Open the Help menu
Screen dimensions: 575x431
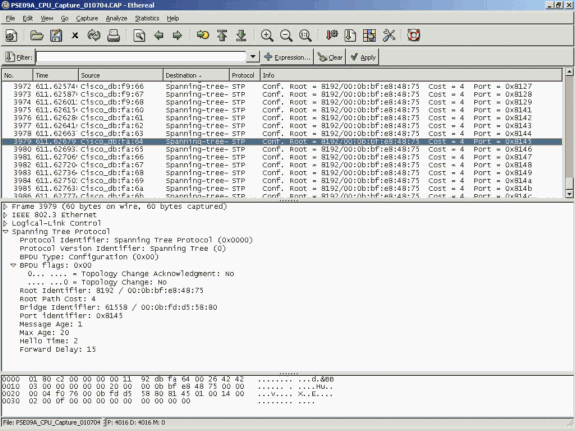(x=173, y=18)
